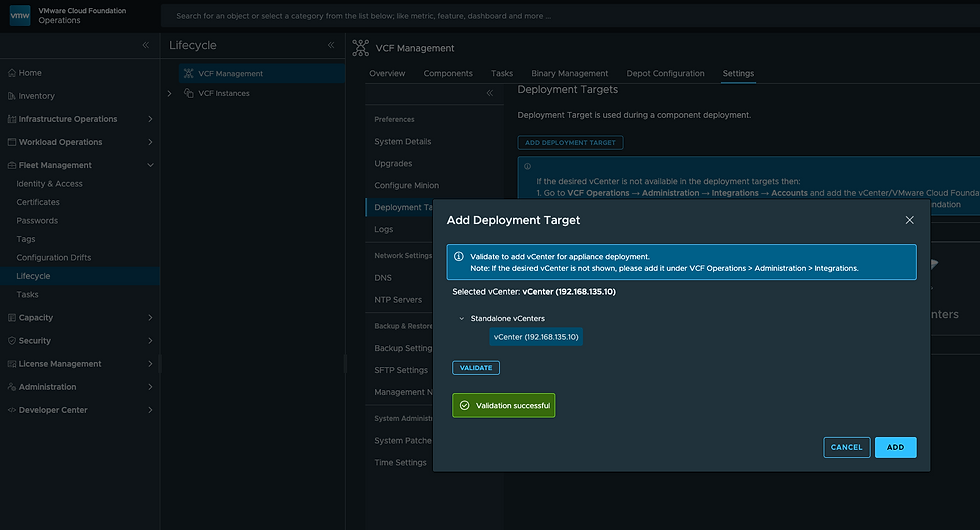Expand Capacity menu chevron
The image size is (980, 530).
pyautogui.click(x=150, y=318)
